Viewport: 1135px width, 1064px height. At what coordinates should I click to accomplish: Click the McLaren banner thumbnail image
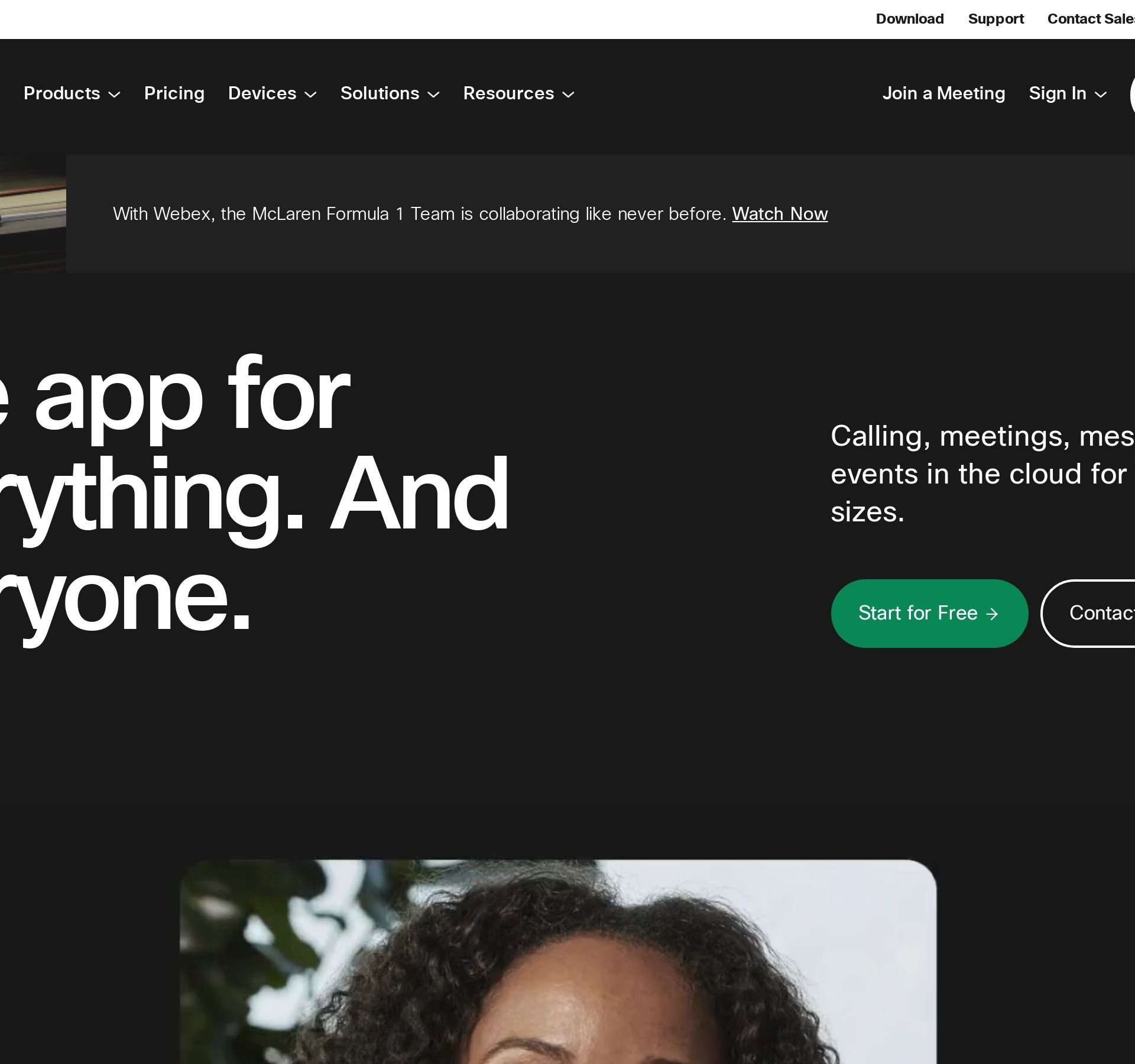tap(33, 214)
